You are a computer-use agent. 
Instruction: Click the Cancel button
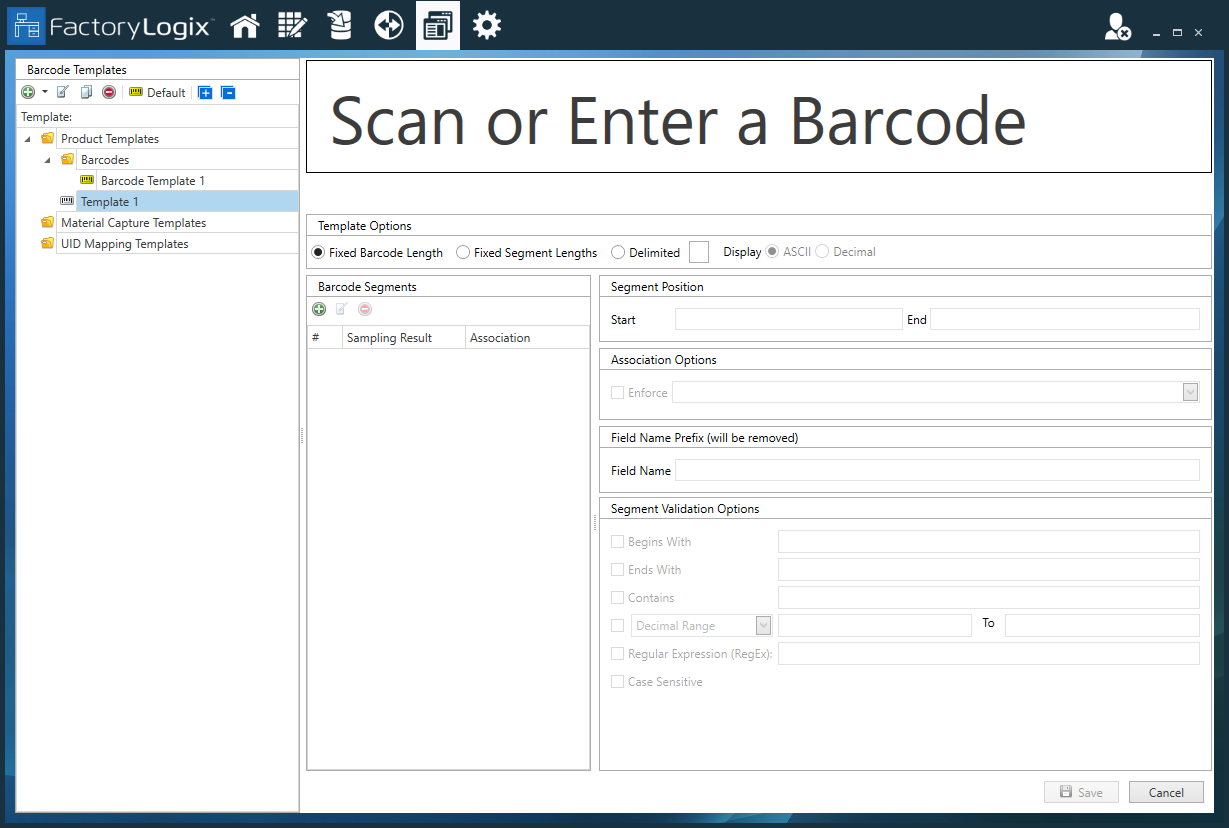click(1166, 792)
